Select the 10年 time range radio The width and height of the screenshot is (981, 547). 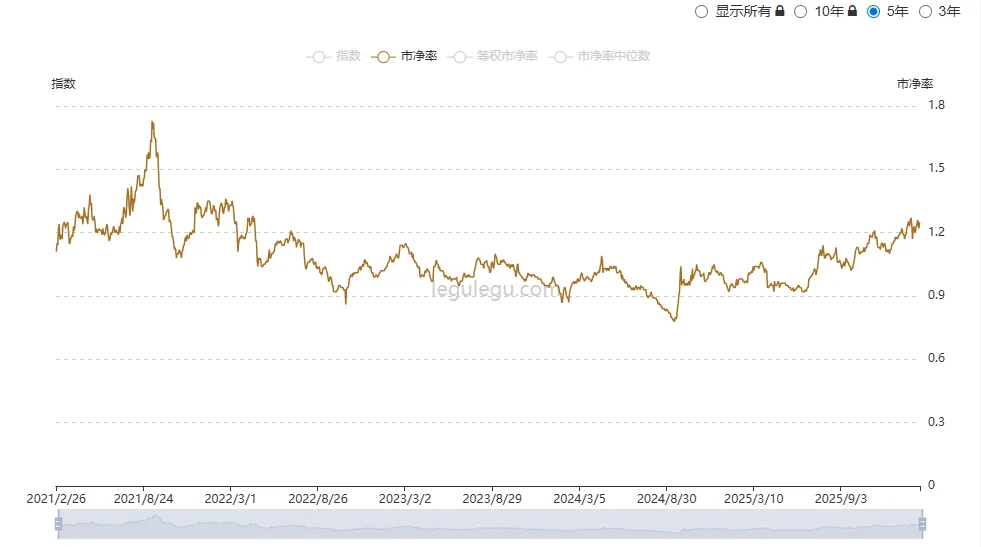tap(801, 12)
